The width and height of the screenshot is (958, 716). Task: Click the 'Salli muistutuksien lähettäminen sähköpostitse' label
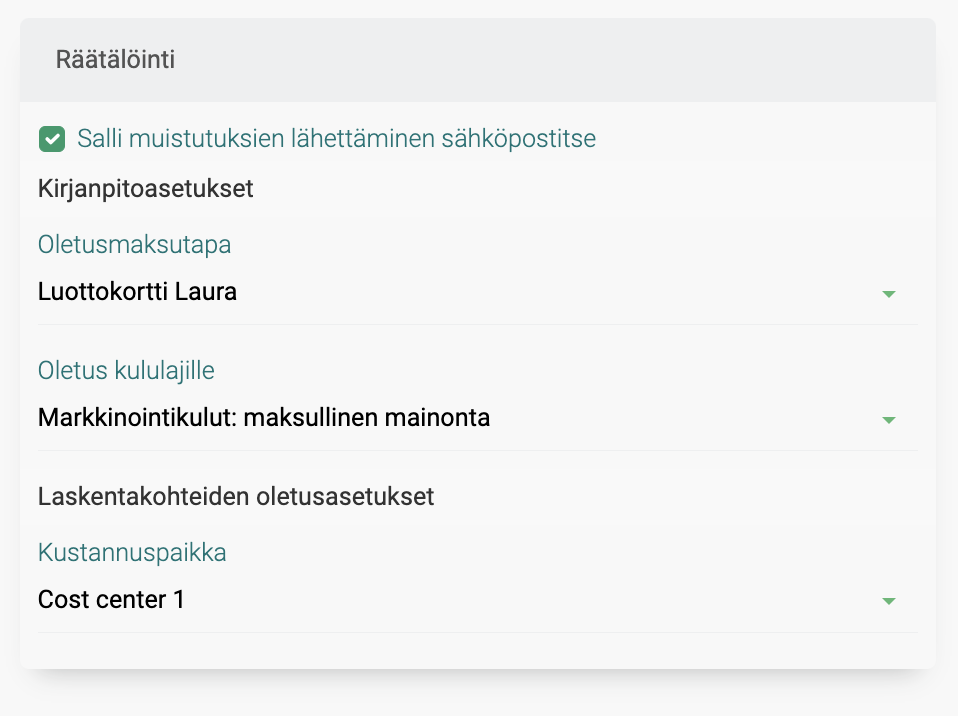[x=336, y=139]
